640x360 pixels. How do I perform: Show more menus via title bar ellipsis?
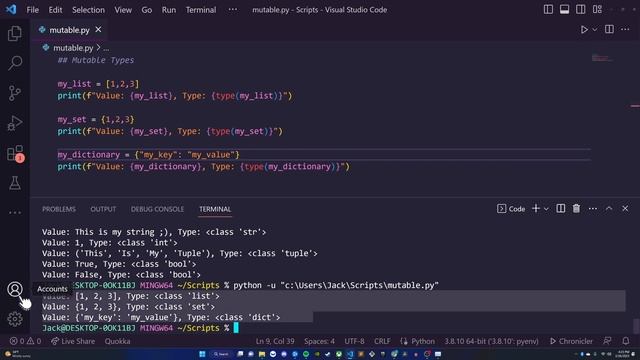pyautogui.click(x=233, y=9)
